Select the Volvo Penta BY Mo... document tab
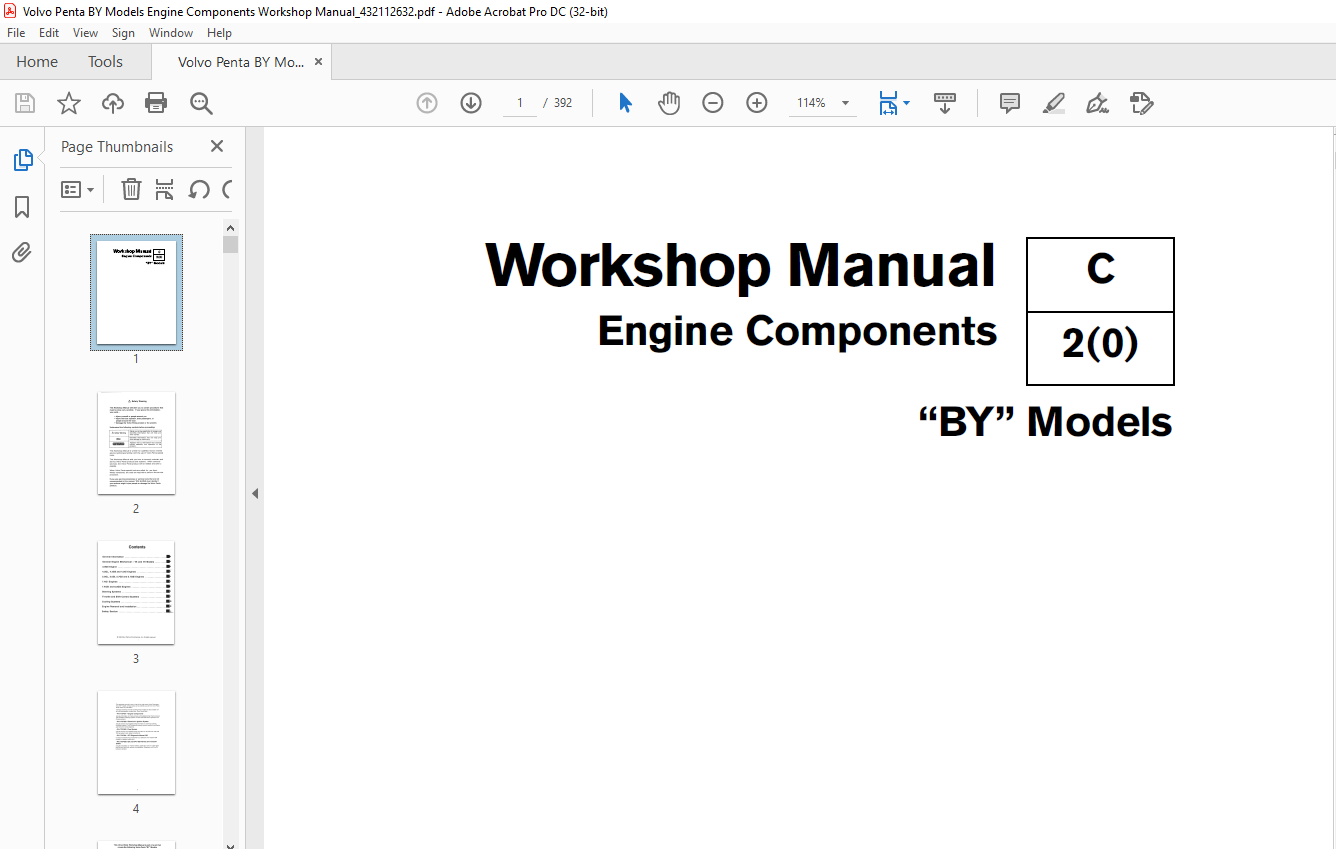This screenshot has width=1336, height=849. pos(241,62)
